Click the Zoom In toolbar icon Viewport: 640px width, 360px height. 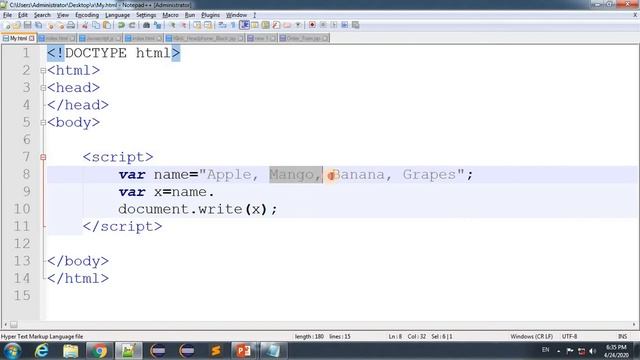click(172, 25)
